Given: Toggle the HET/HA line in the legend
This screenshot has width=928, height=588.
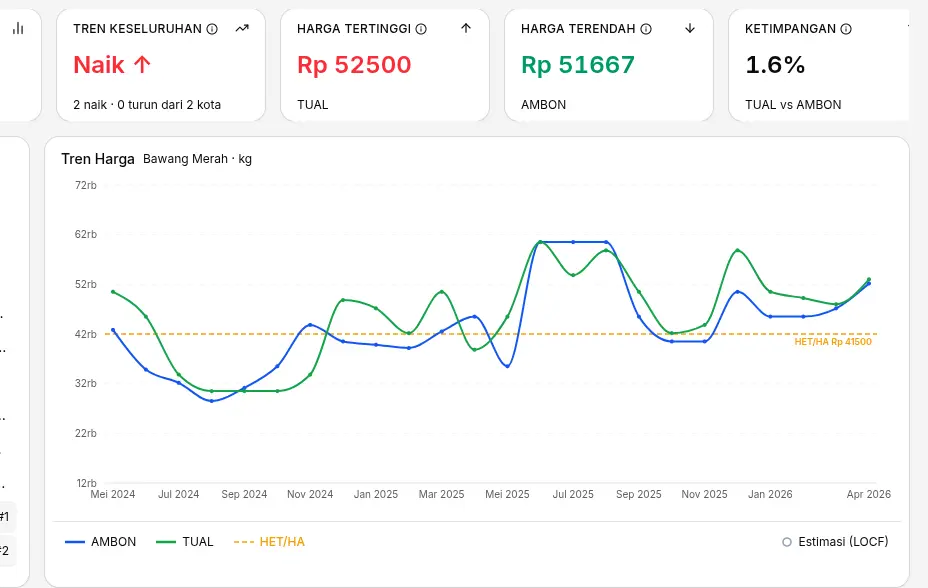Looking at the screenshot, I should (269, 542).
